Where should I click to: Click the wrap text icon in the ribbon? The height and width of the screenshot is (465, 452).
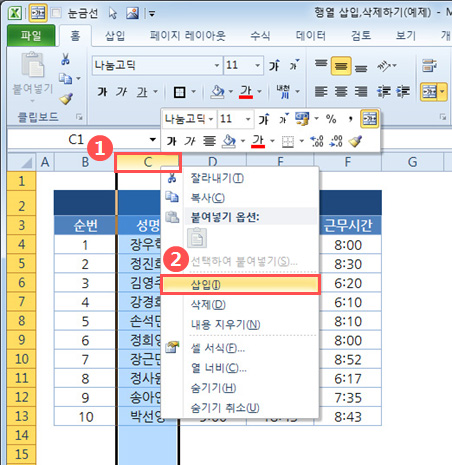coord(429,66)
